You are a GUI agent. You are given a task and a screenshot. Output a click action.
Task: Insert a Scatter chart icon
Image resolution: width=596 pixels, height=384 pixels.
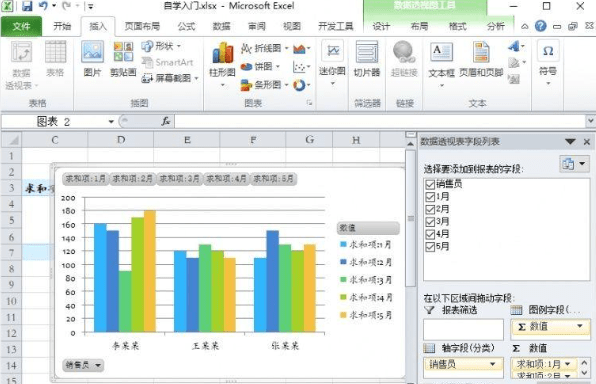301,67
